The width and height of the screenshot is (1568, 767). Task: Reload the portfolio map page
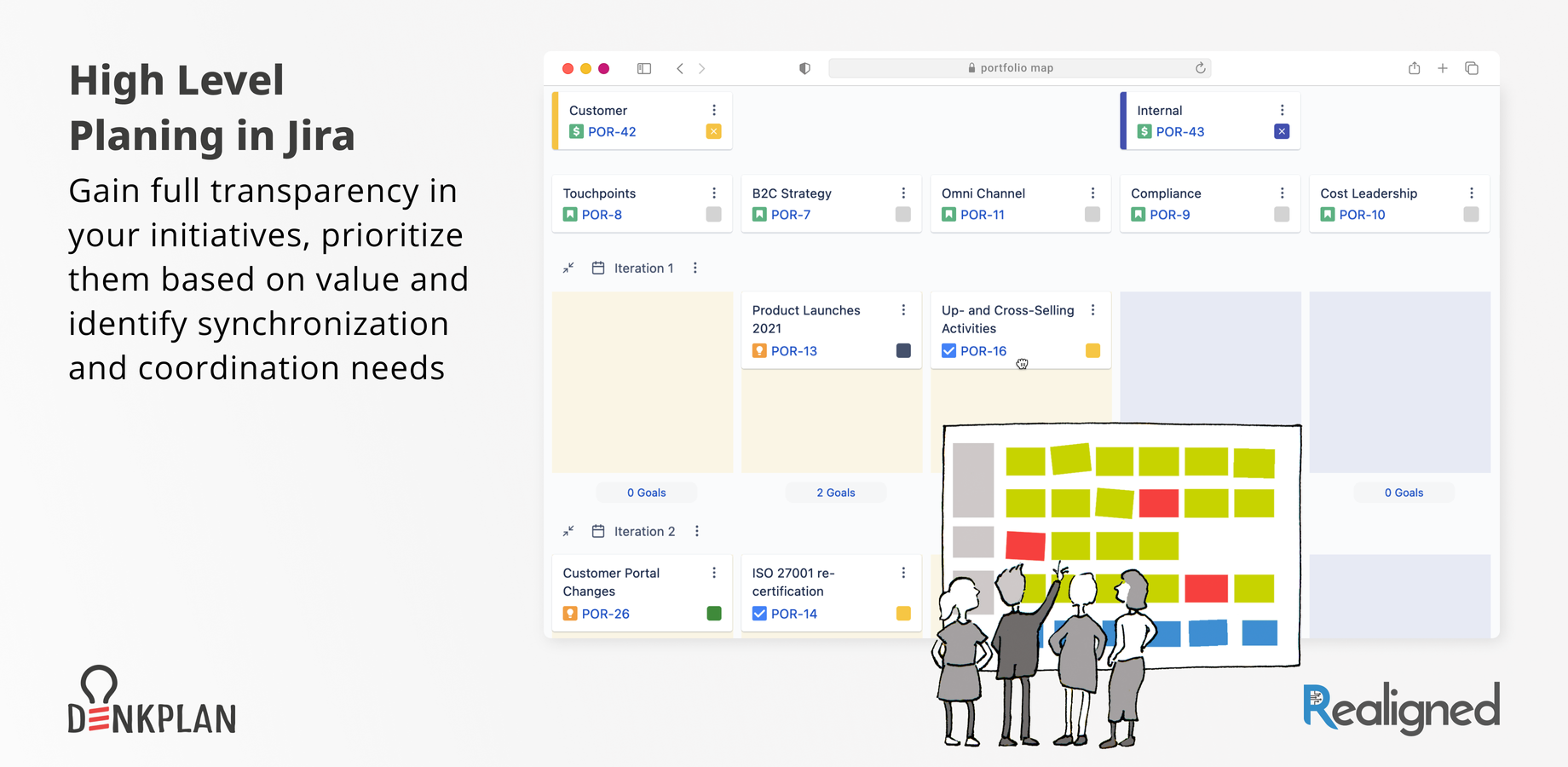(1200, 68)
